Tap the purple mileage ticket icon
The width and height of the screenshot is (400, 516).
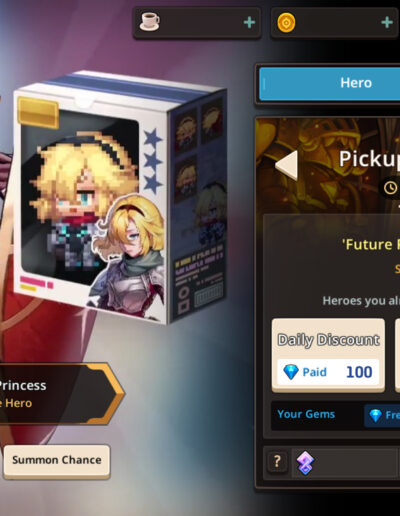(305, 463)
